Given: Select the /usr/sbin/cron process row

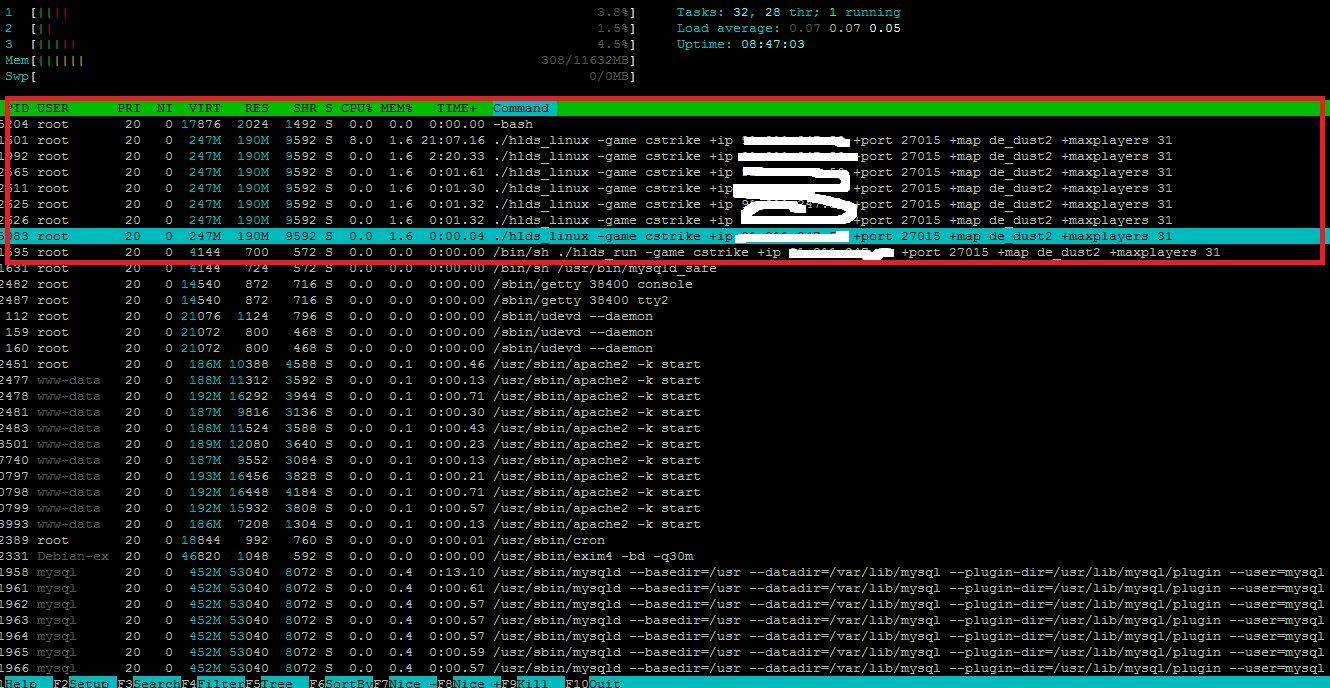Looking at the screenshot, I should (x=665, y=540).
